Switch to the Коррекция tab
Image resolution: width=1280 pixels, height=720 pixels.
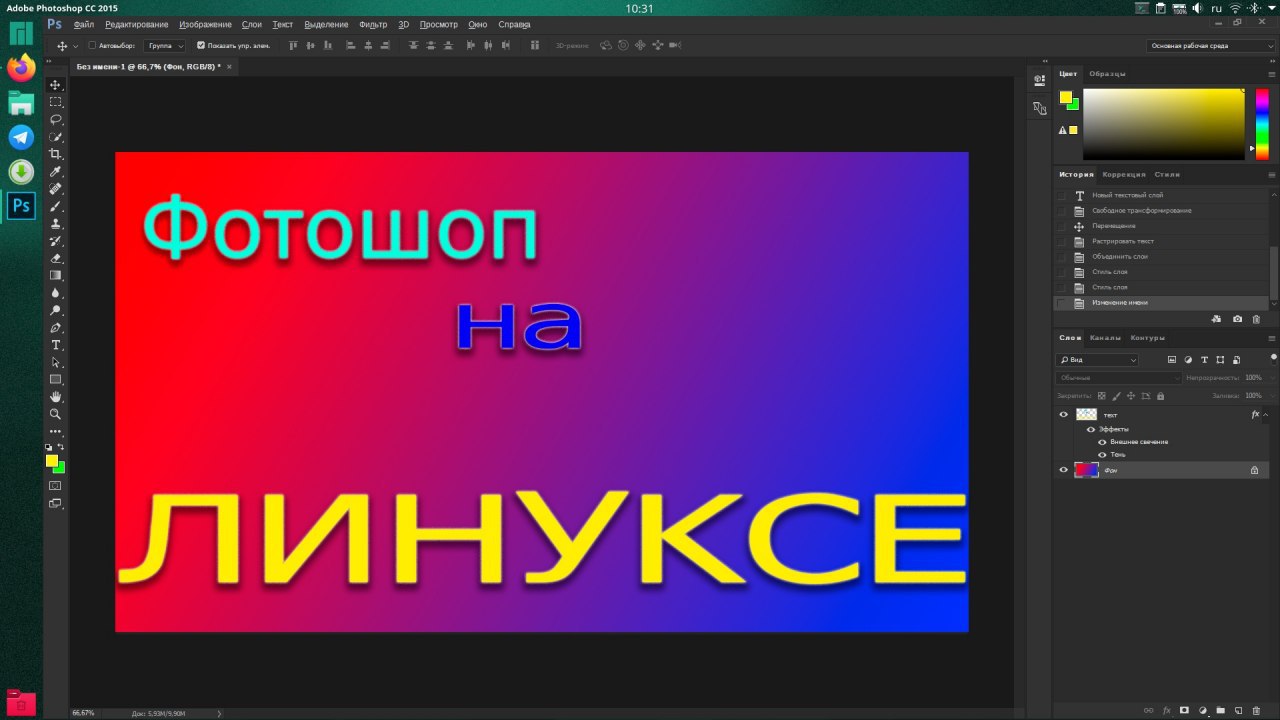pyautogui.click(x=1124, y=175)
